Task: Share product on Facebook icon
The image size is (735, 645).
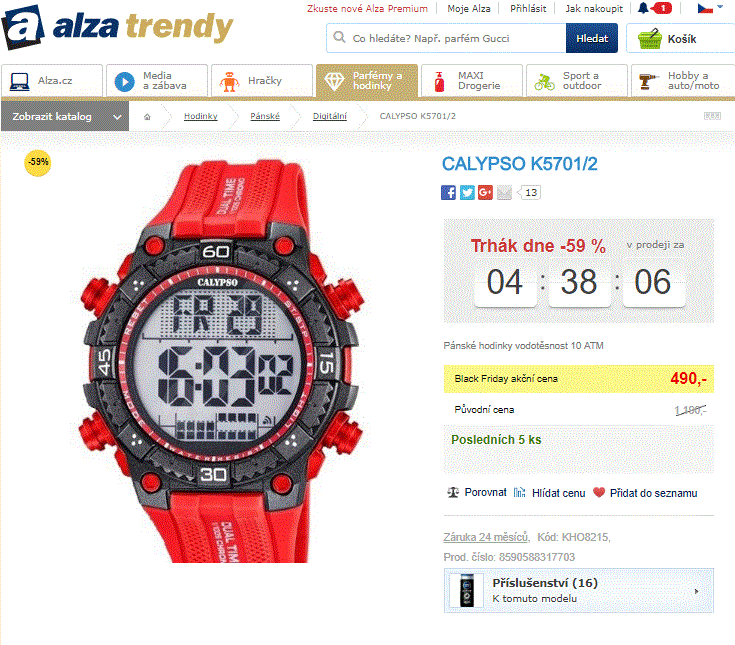Action: (x=448, y=192)
